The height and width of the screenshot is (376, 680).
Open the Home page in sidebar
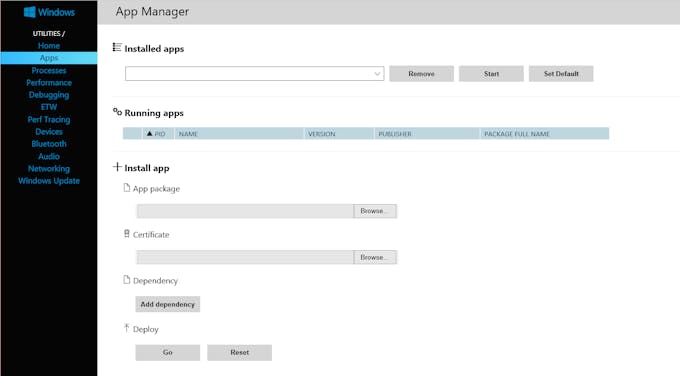[49, 46]
